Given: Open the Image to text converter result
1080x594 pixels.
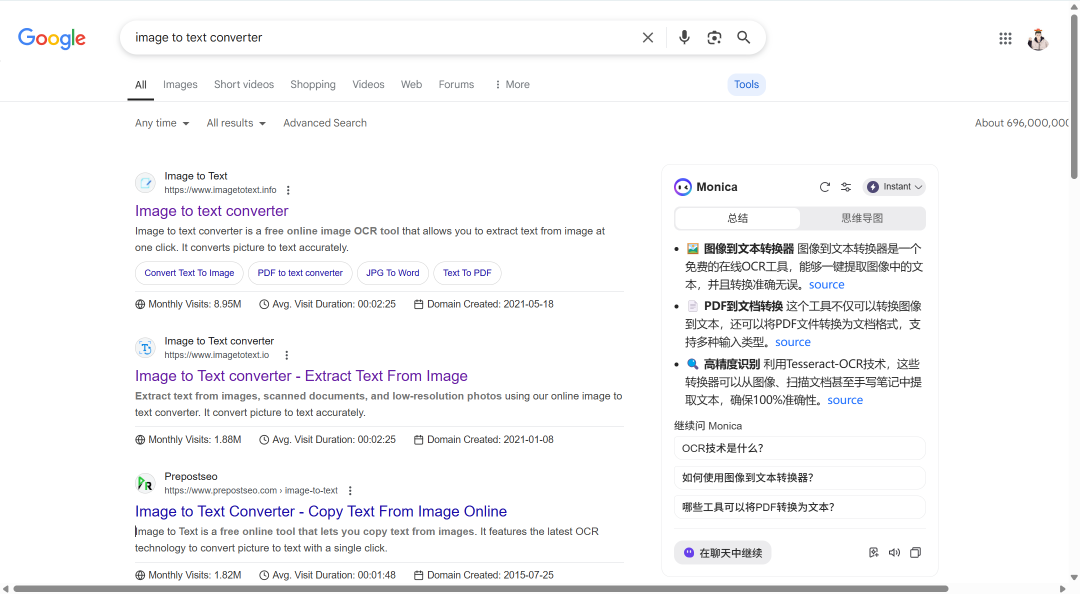Looking at the screenshot, I should point(211,211).
